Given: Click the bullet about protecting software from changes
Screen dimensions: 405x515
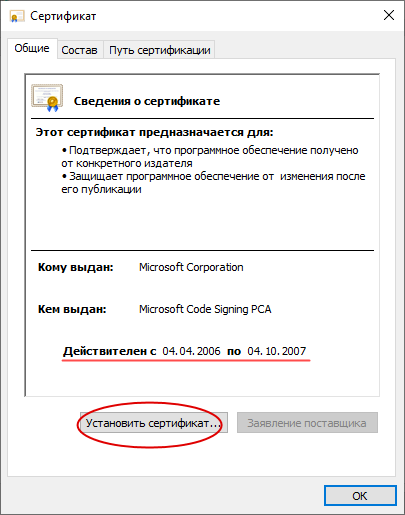Looking at the screenshot, I should tap(213, 183).
